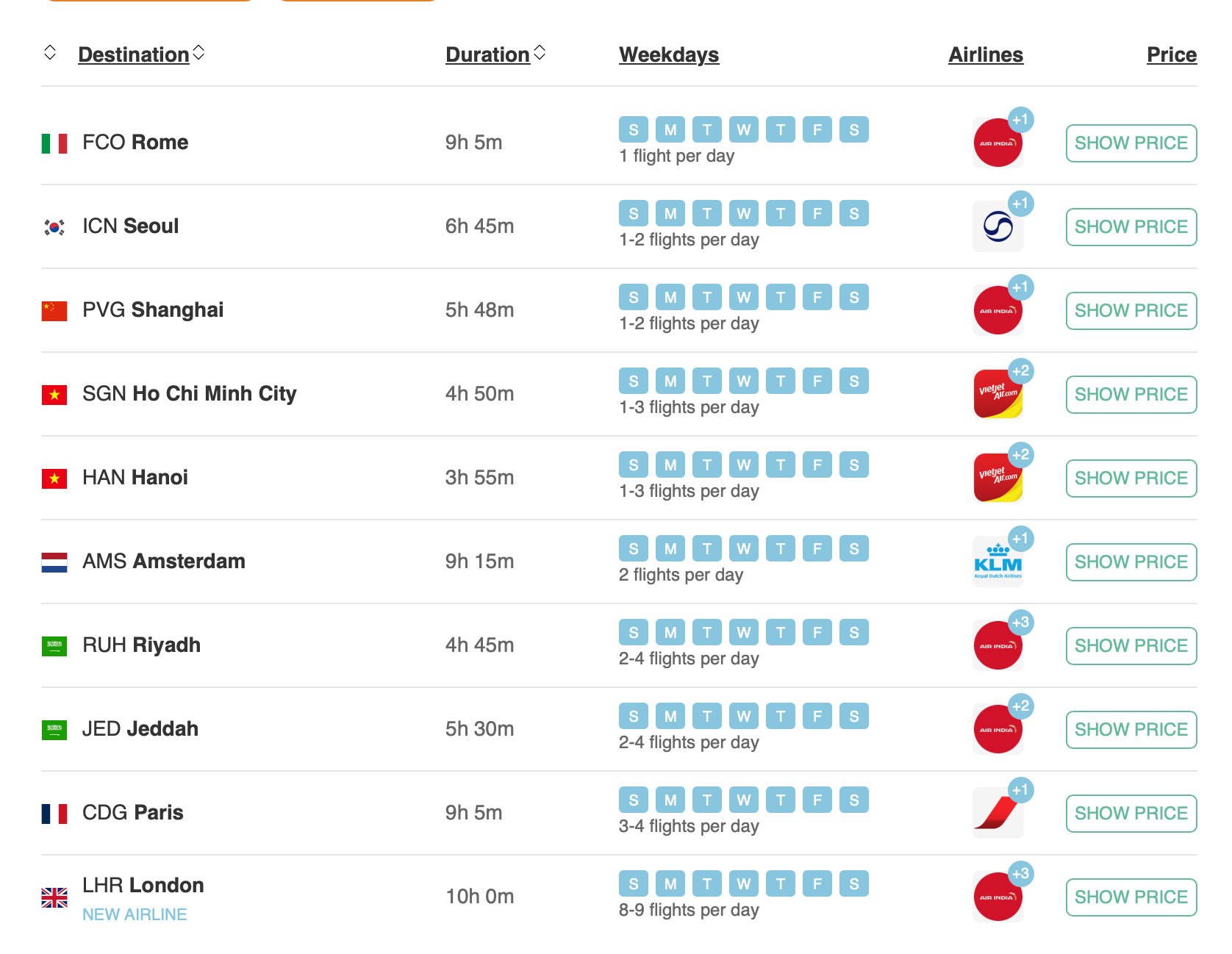Click the Airlines column header
This screenshot has height=954, width=1232.
click(x=985, y=55)
